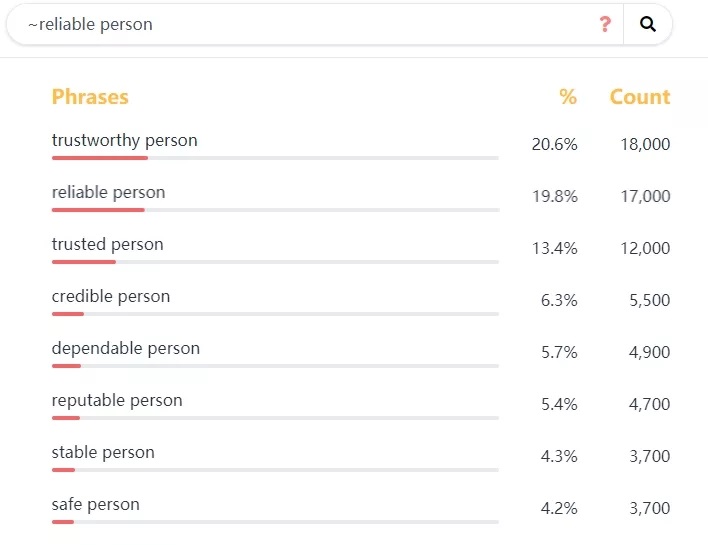Sort by the % column header
This screenshot has width=708, height=545.
pos(568,97)
